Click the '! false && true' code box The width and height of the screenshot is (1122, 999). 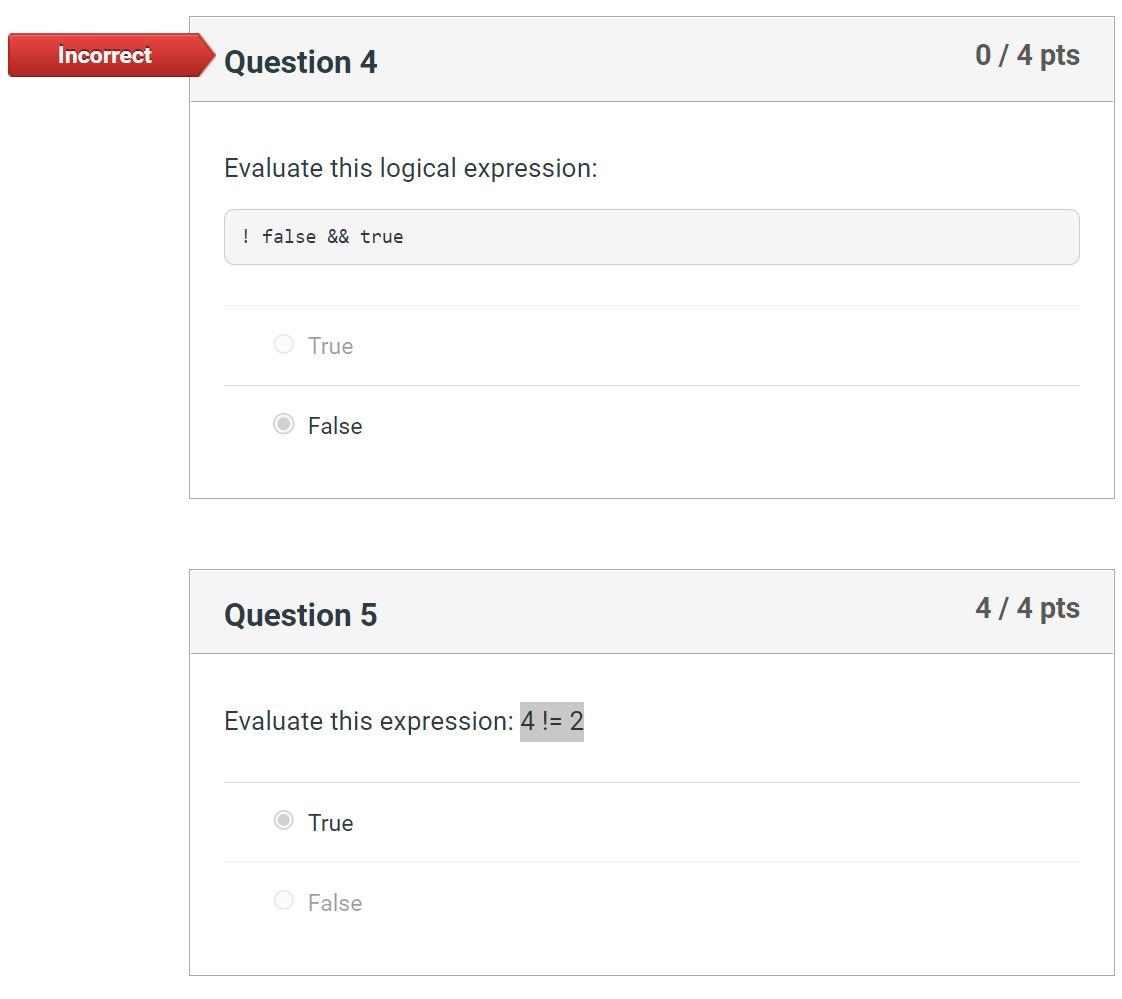(x=651, y=236)
